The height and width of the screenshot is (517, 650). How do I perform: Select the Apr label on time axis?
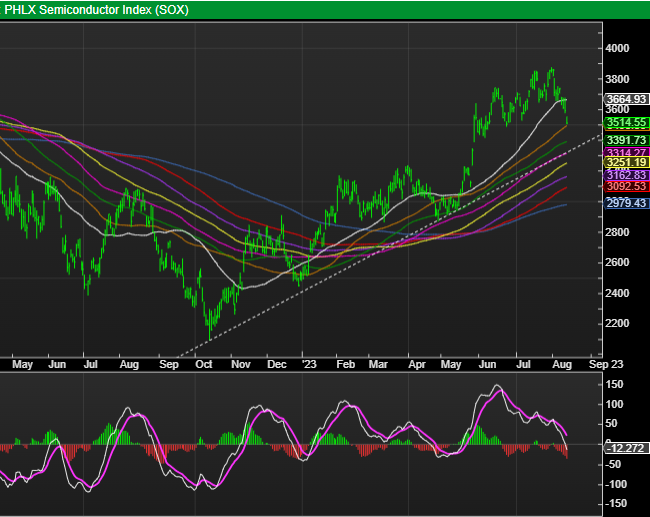point(417,364)
